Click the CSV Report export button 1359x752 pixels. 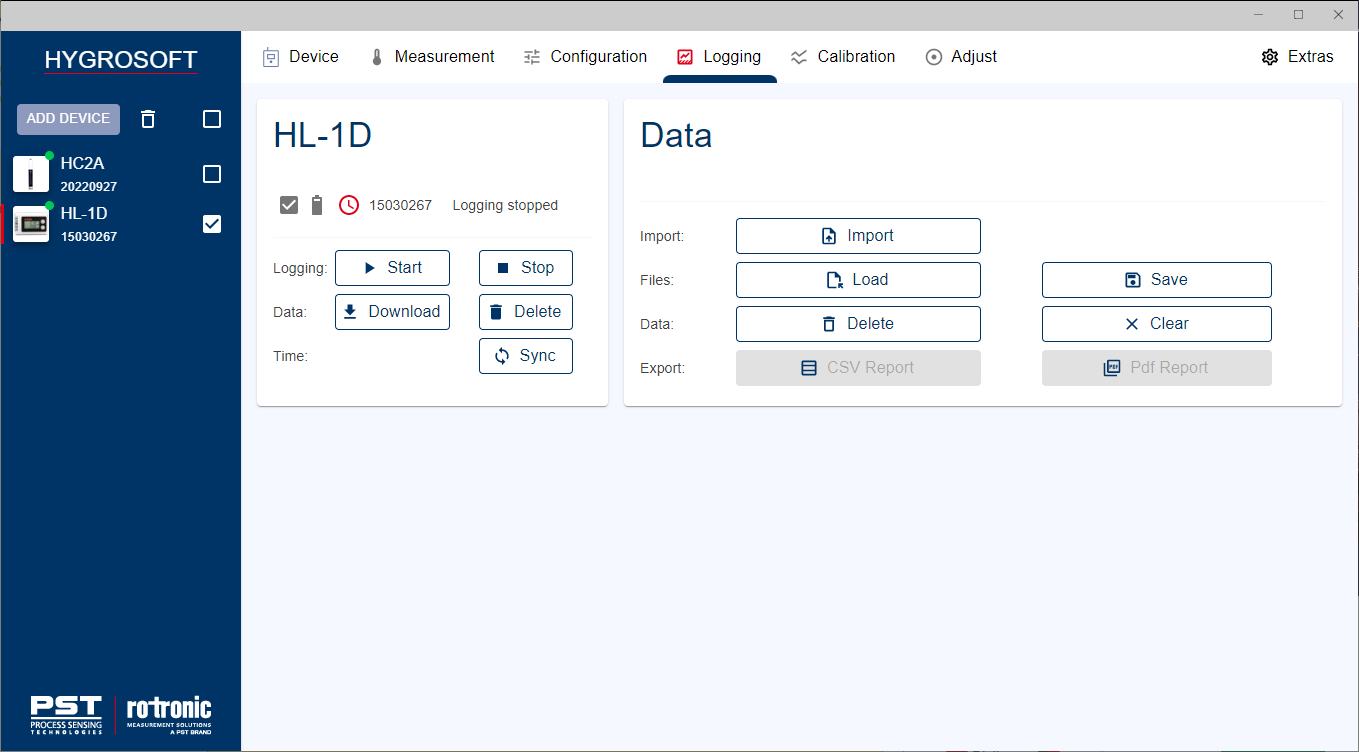pos(858,368)
